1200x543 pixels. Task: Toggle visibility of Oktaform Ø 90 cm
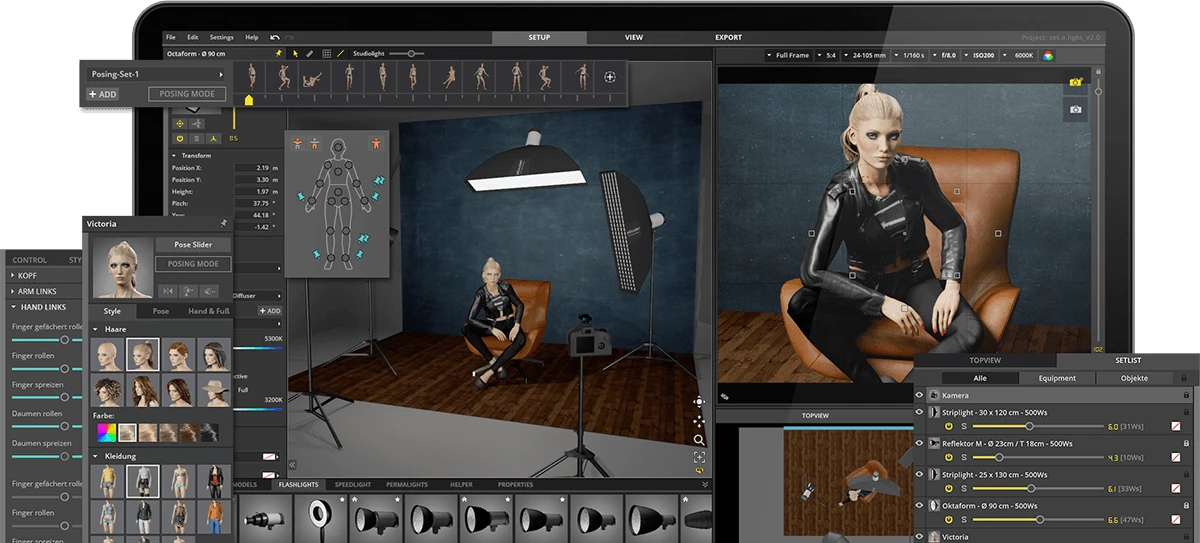[x=920, y=506]
